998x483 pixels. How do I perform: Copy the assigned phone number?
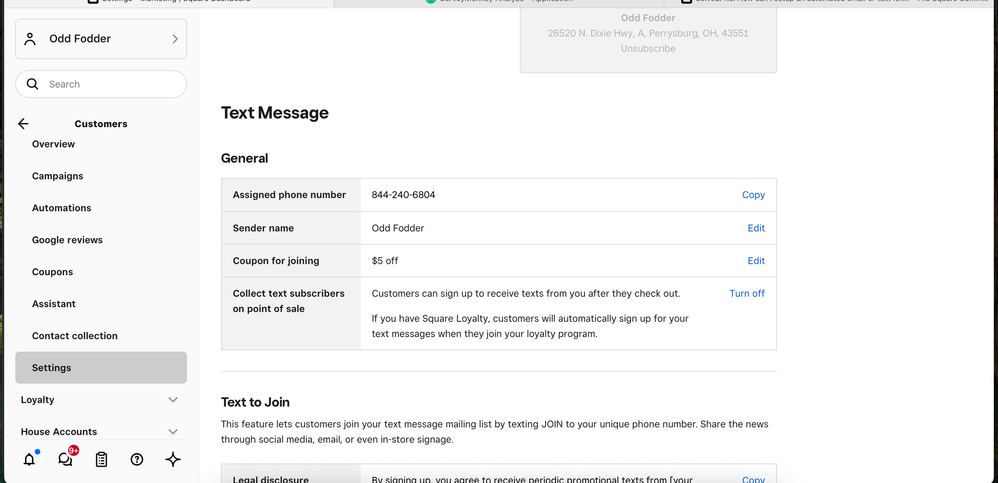(x=753, y=195)
